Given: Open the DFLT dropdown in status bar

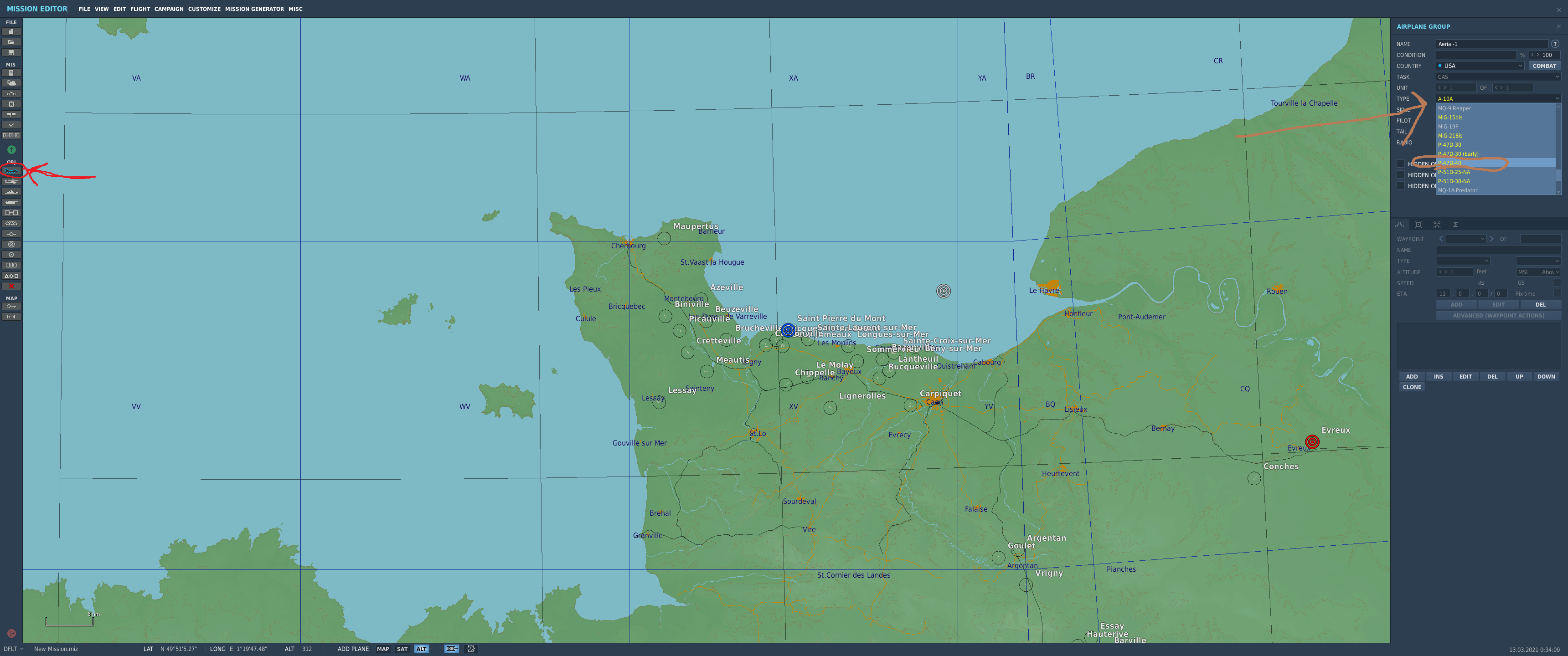Looking at the screenshot, I should pyautogui.click(x=13, y=649).
